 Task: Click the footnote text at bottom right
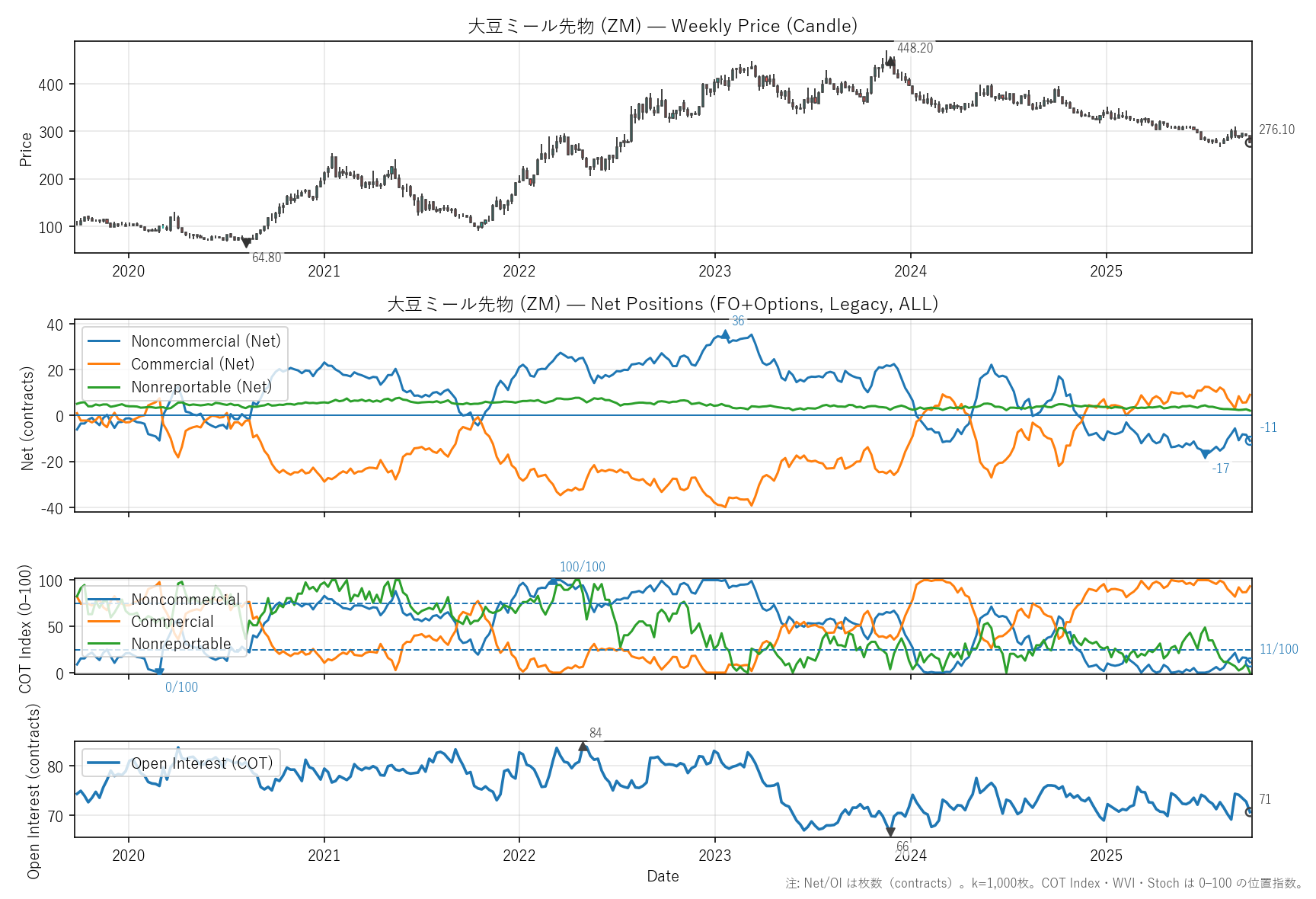1043,883
